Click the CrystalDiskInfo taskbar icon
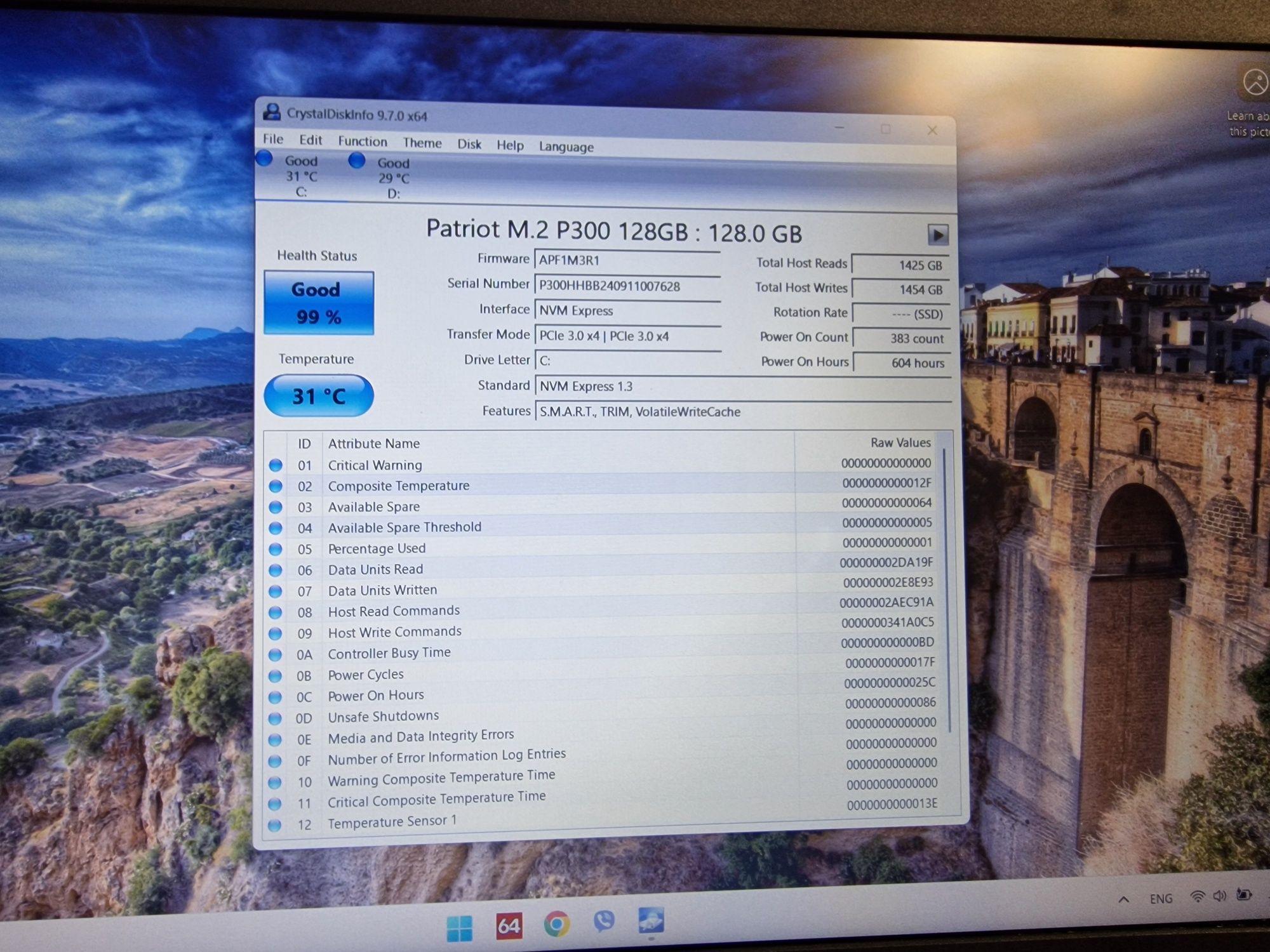The image size is (1270, 952). [651, 920]
